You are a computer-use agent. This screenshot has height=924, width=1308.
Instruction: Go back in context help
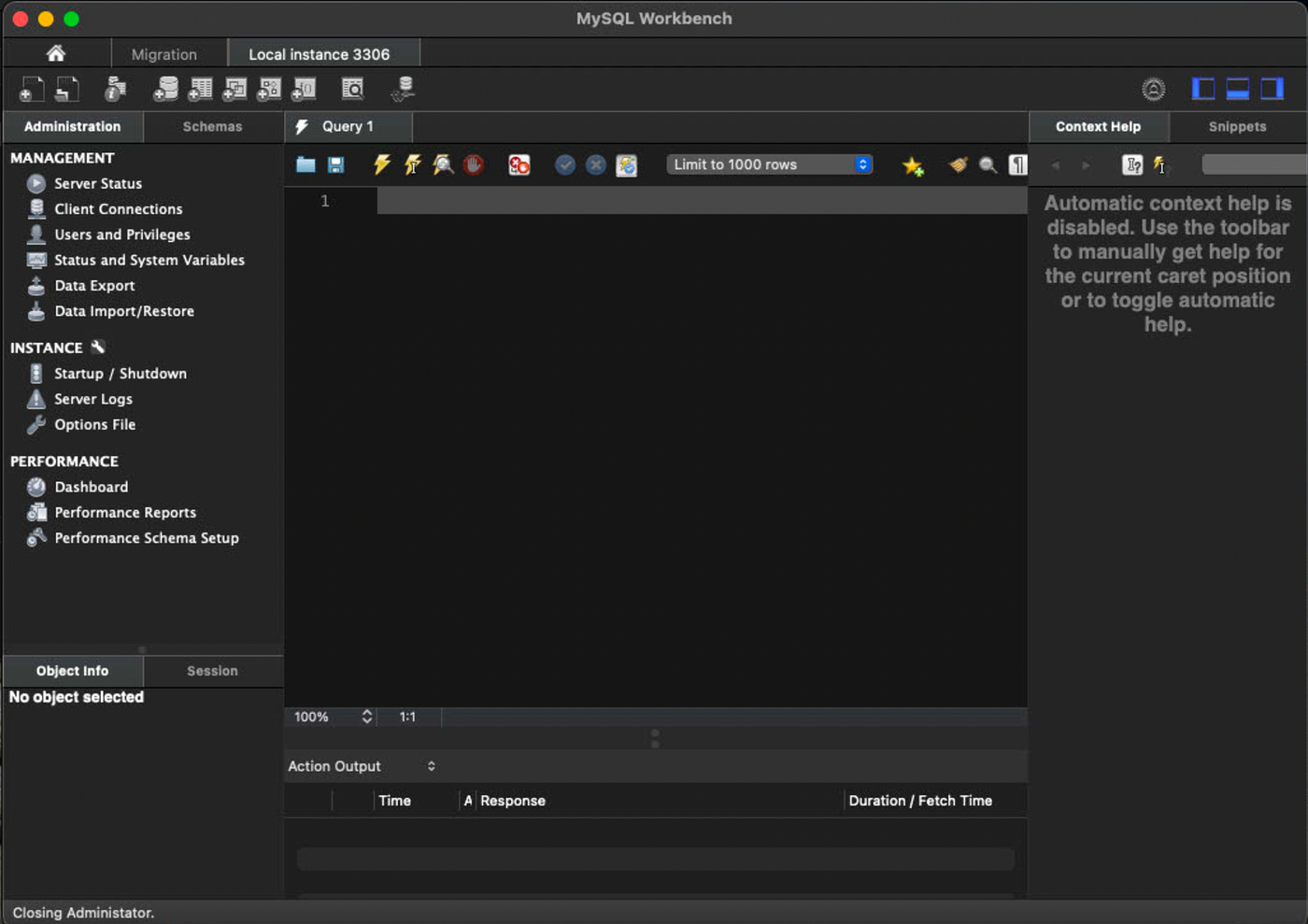coord(1056,165)
